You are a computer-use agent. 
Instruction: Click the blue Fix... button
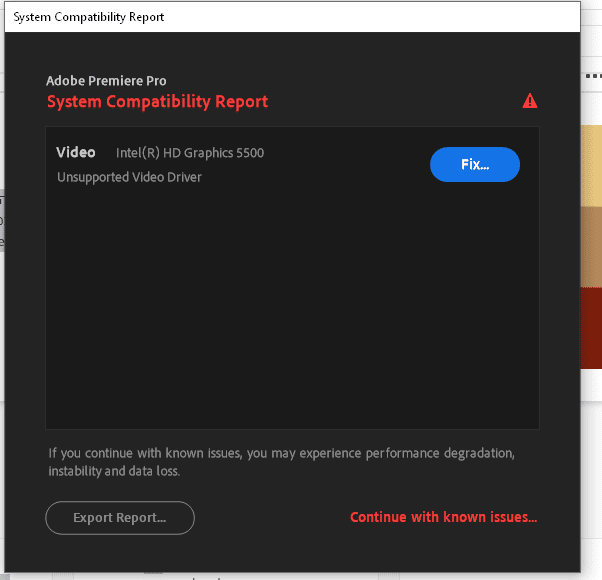pos(475,164)
